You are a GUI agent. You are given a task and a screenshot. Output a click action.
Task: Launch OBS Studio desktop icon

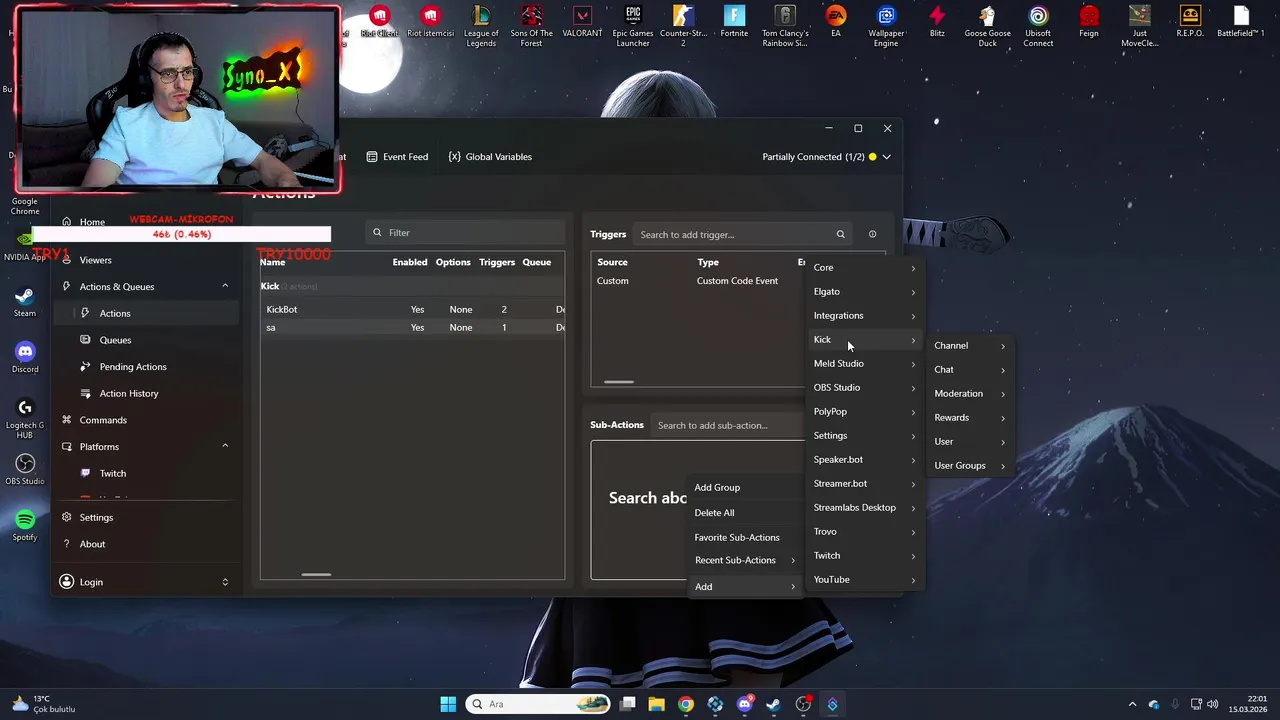tap(25, 470)
